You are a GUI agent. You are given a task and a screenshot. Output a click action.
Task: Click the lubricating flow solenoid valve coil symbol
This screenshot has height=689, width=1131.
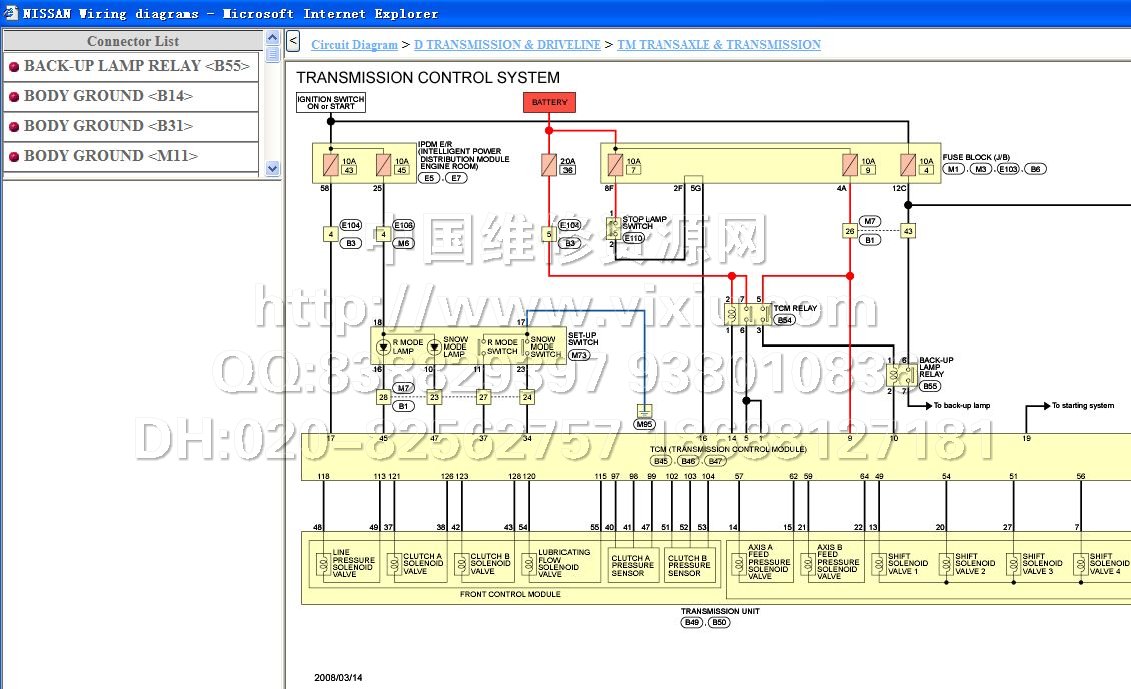tap(529, 564)
